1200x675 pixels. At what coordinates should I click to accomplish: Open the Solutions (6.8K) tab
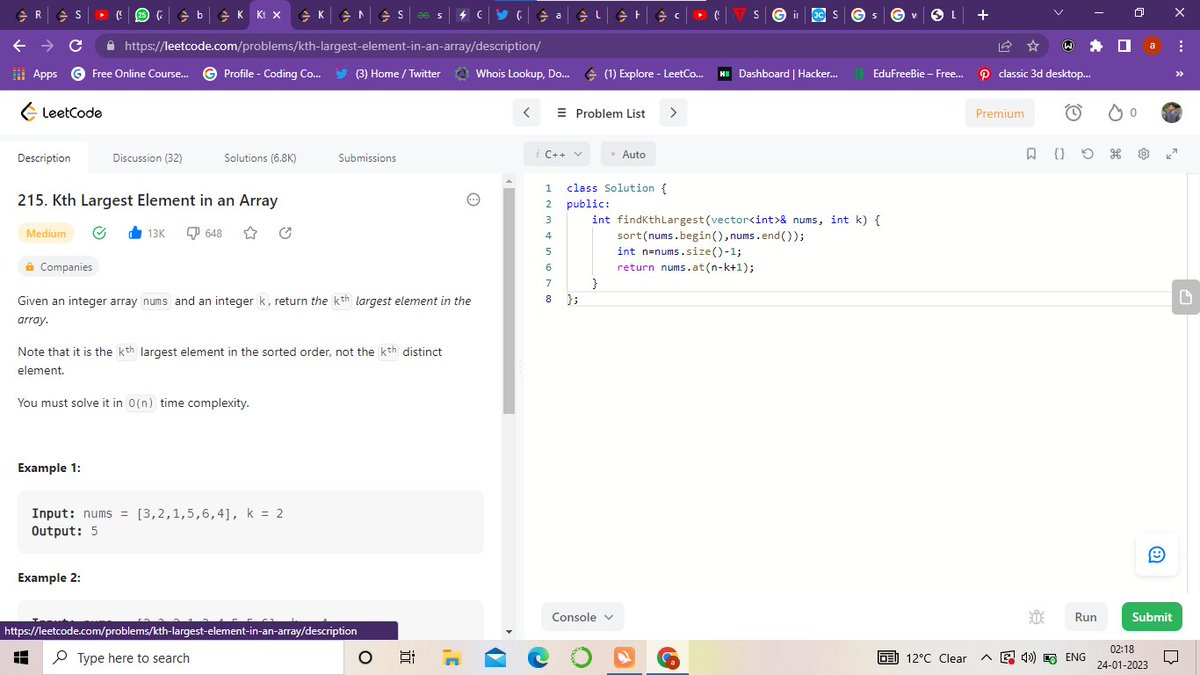260,158
